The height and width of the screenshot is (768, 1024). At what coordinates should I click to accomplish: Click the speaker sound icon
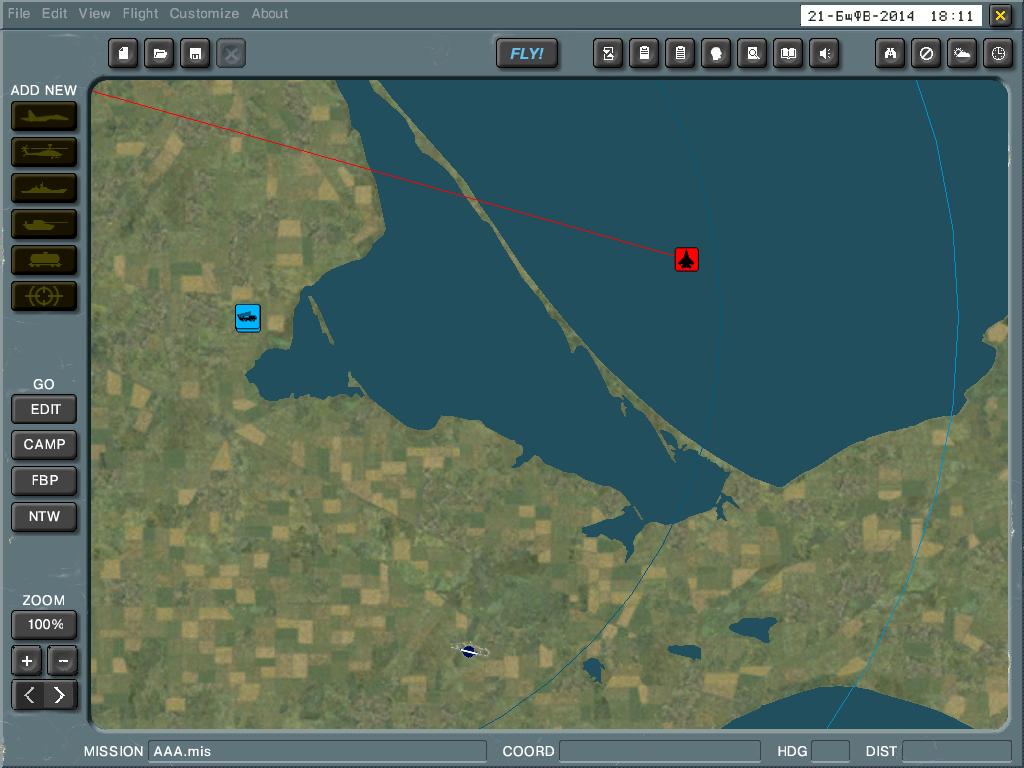(824, 54)
